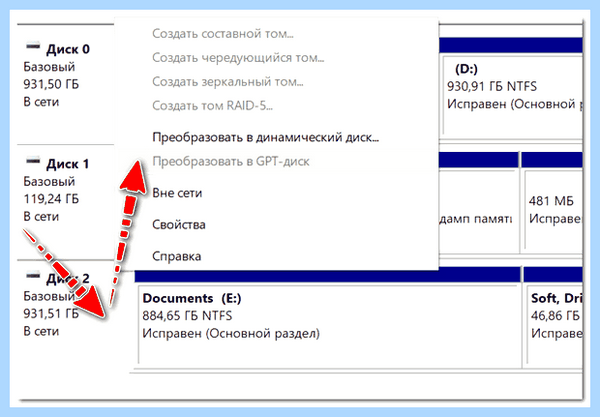600x417 pixels.
Task: Click the 931,50 ГБ size text
Action: pos(51,84)
